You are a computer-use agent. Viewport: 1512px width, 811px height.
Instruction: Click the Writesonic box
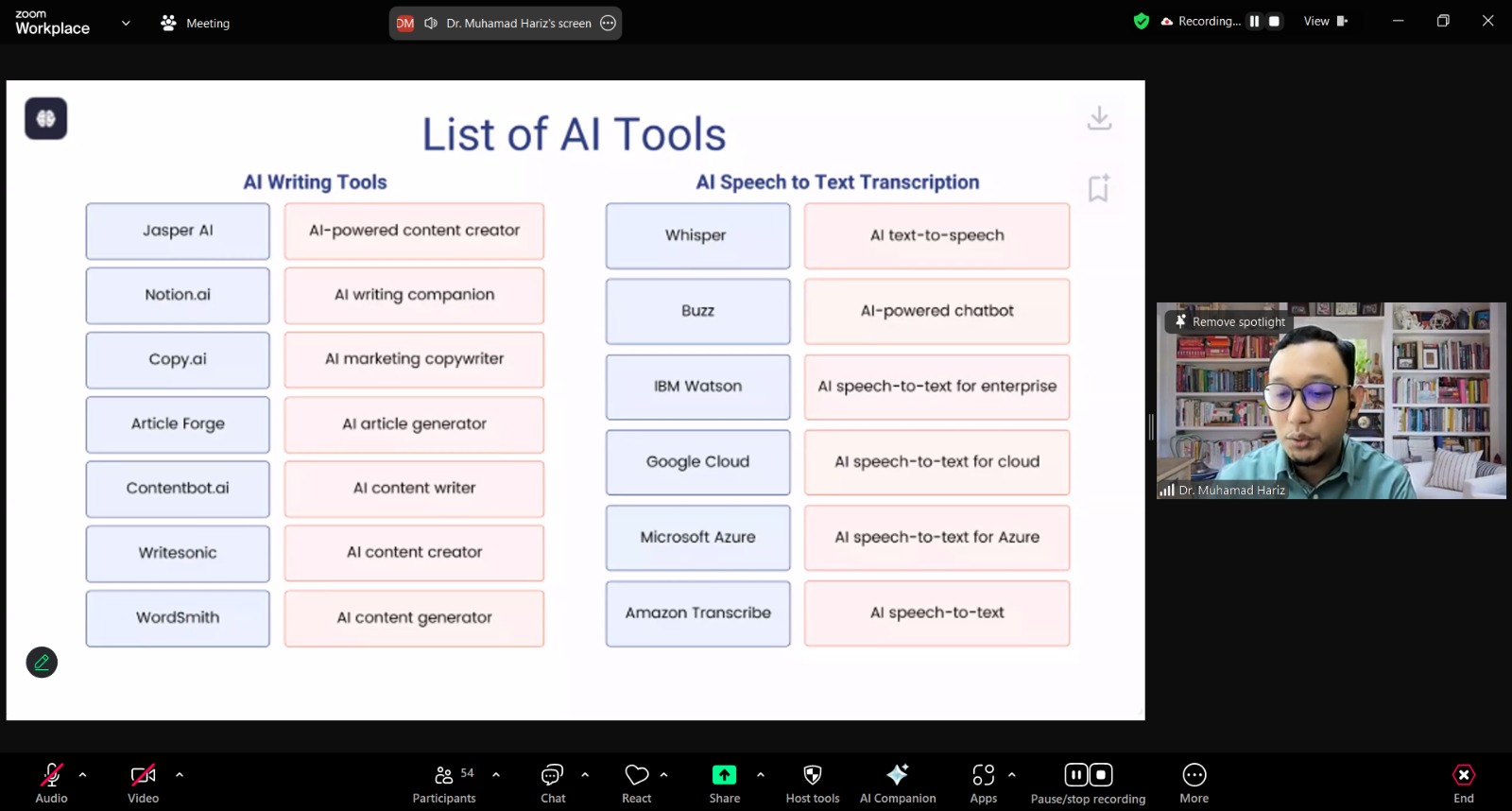click(x=178, y=553)
